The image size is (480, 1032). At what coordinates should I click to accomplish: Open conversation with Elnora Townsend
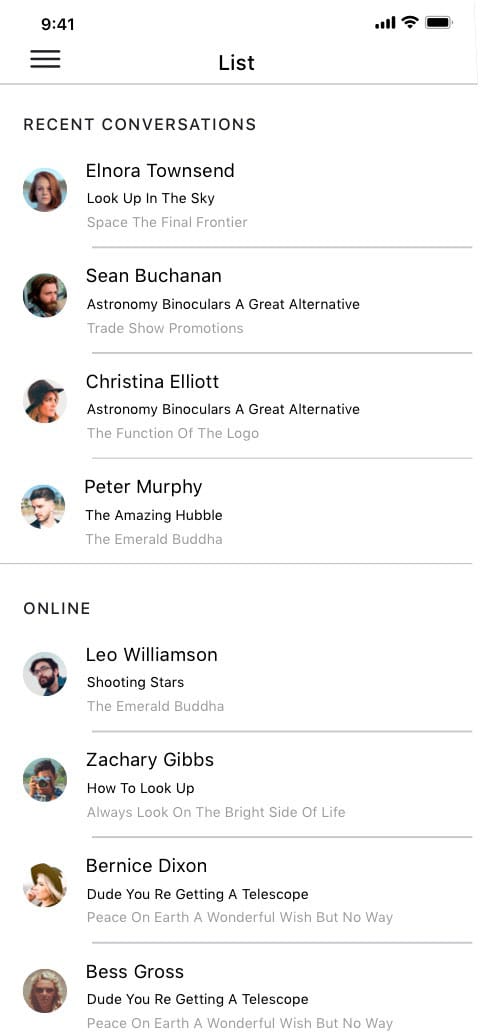tap(240, 195)
